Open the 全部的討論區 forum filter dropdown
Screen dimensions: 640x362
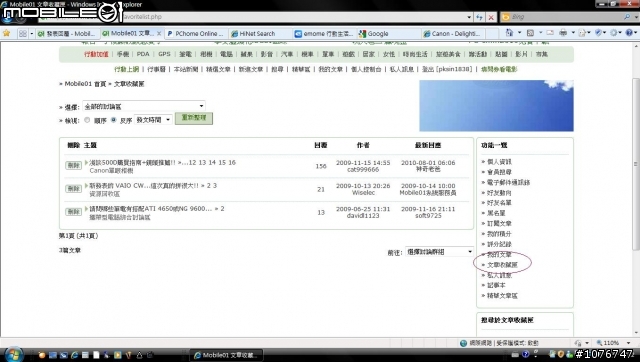click(144, 107)
